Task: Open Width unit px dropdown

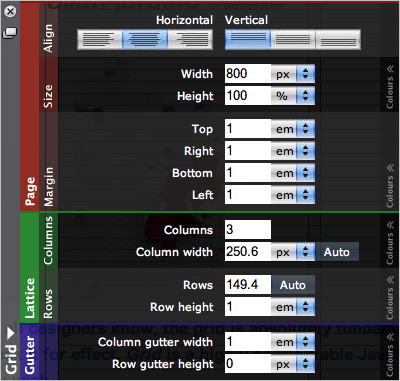Action: pyautogui.click(x=293, y=74)
